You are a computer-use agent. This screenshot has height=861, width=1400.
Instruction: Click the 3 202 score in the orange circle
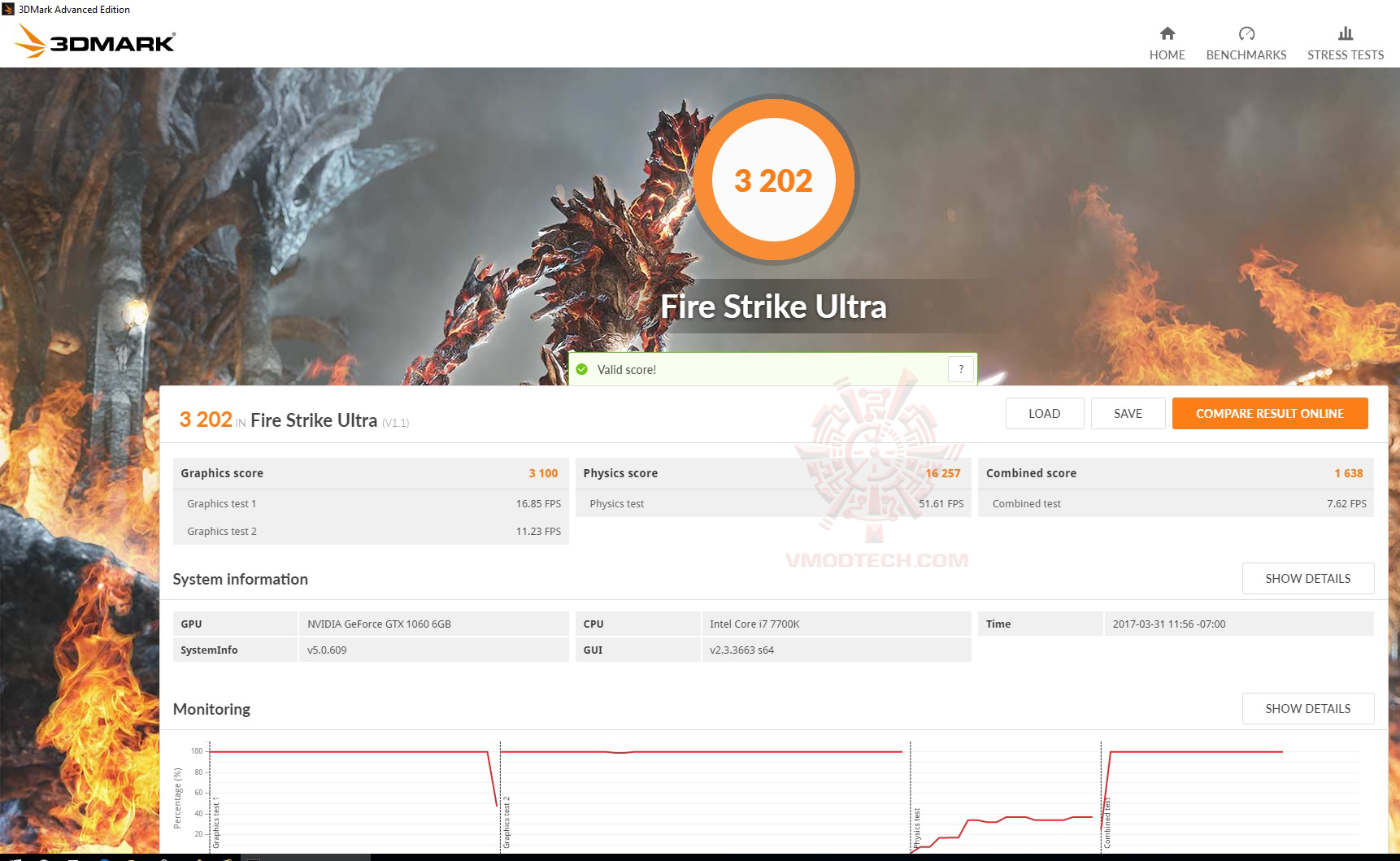(x=773, y=180)
